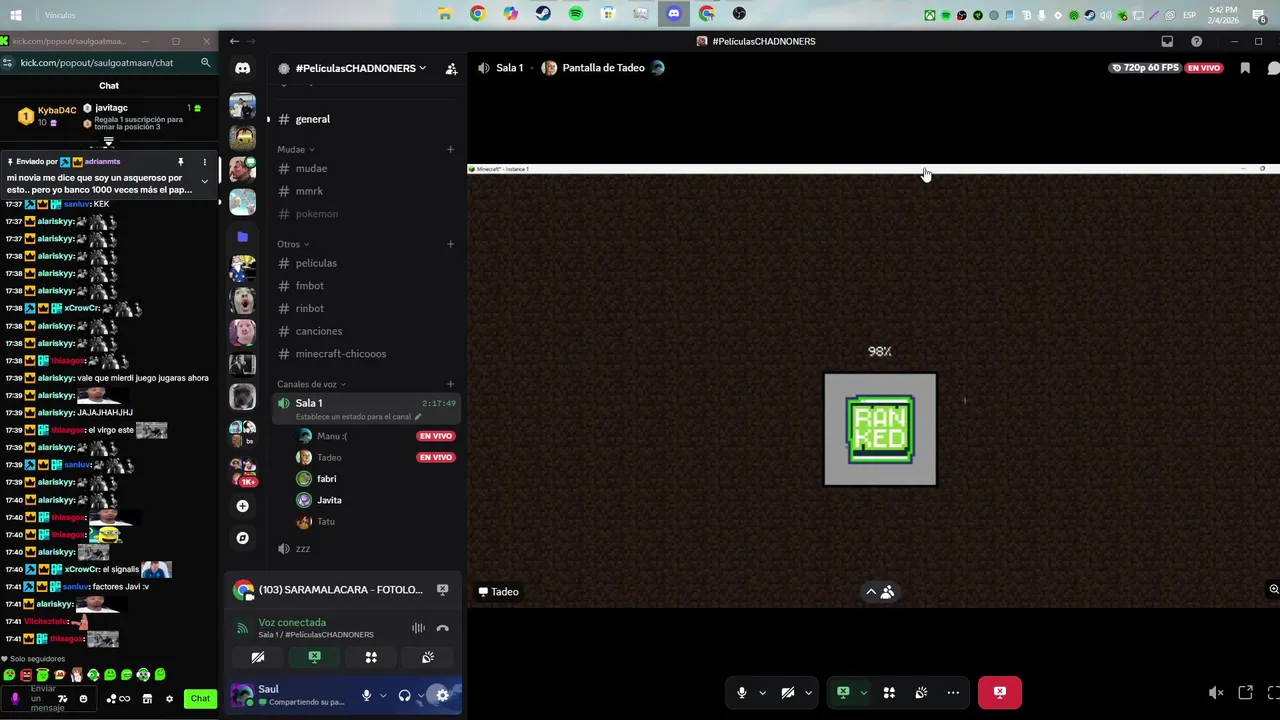Viewport: 1280px width, 720px height.
Task: Open the server folder icon in sidebar
Action: [x=242, y=237]
